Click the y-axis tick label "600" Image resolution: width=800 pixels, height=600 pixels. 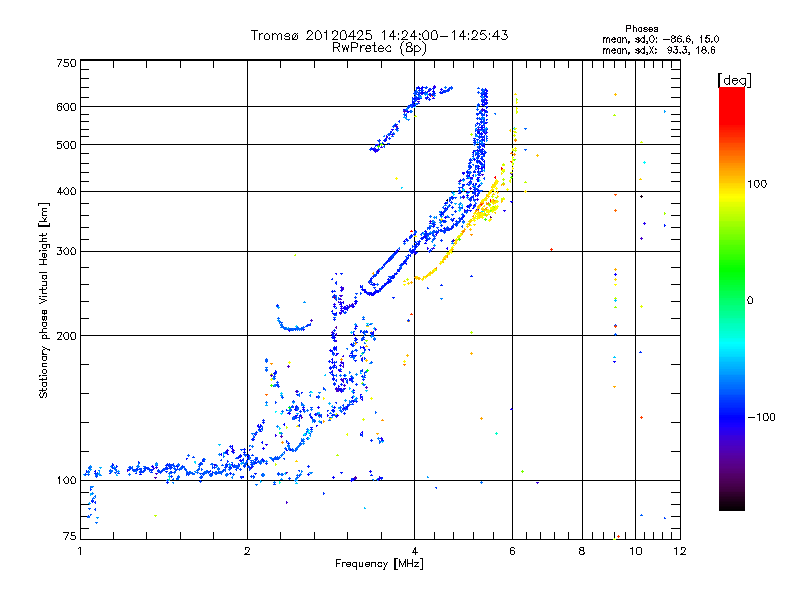66,107
